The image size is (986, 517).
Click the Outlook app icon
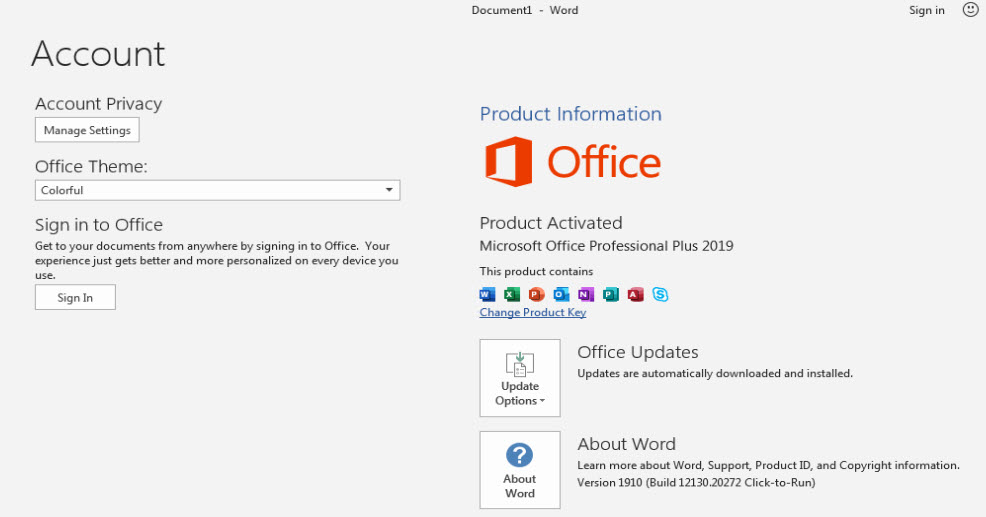tap(561, 294)
